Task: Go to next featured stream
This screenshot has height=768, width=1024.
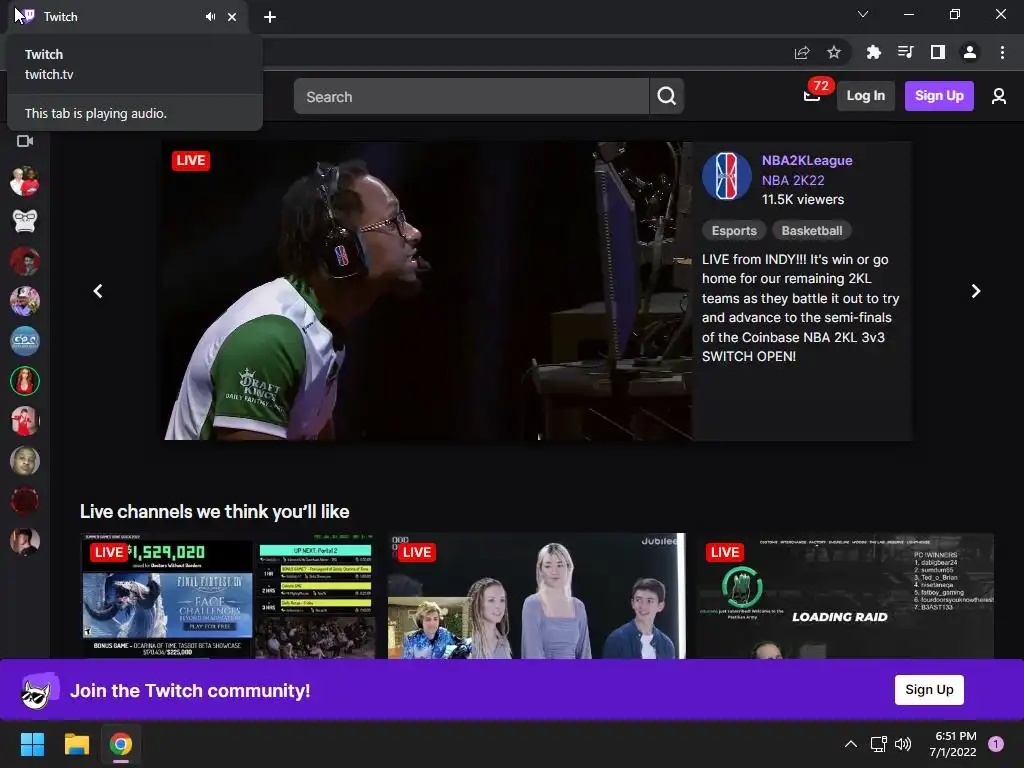Action: (976, 291)
